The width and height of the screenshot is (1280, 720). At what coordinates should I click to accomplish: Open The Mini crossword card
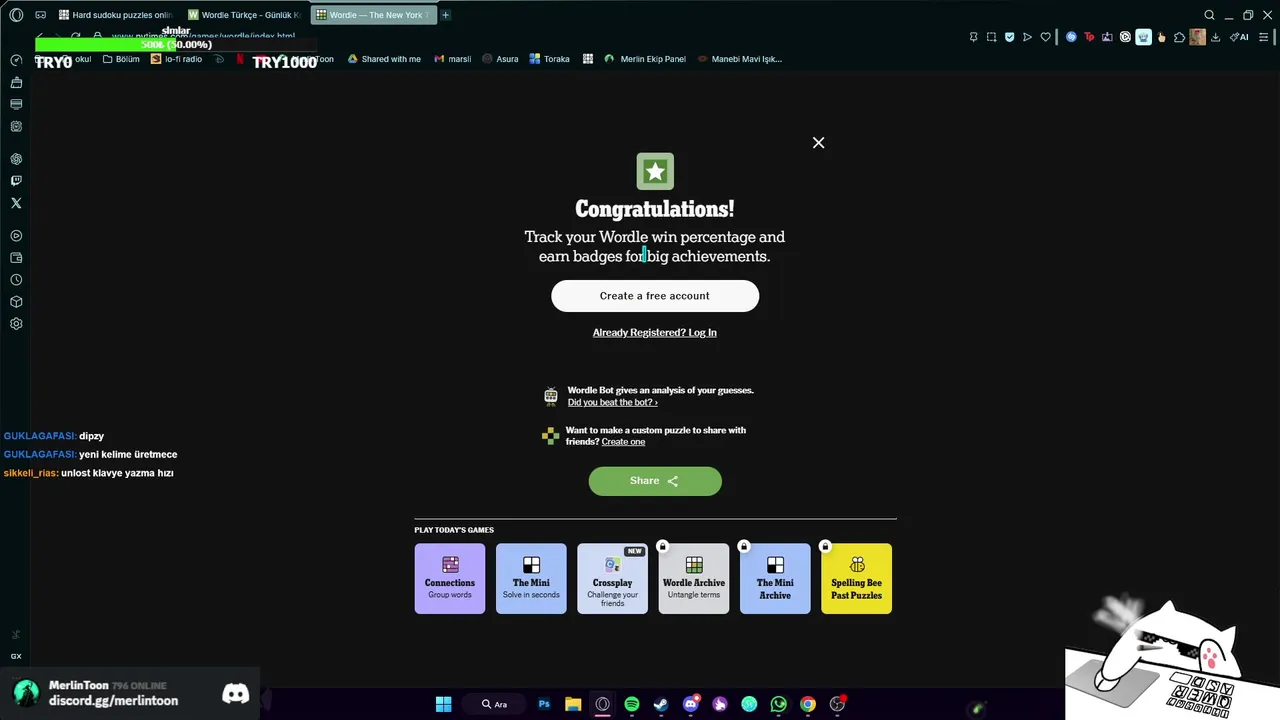pyautogui.click(x=531, y=579)
